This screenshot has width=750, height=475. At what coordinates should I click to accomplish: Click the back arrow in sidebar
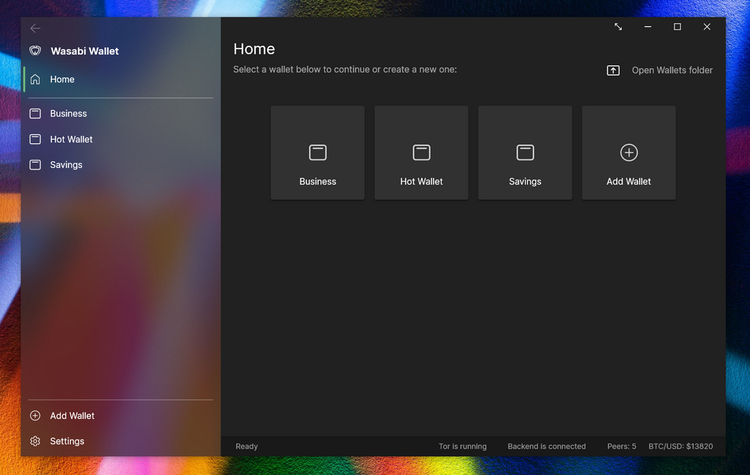(35, 28)
